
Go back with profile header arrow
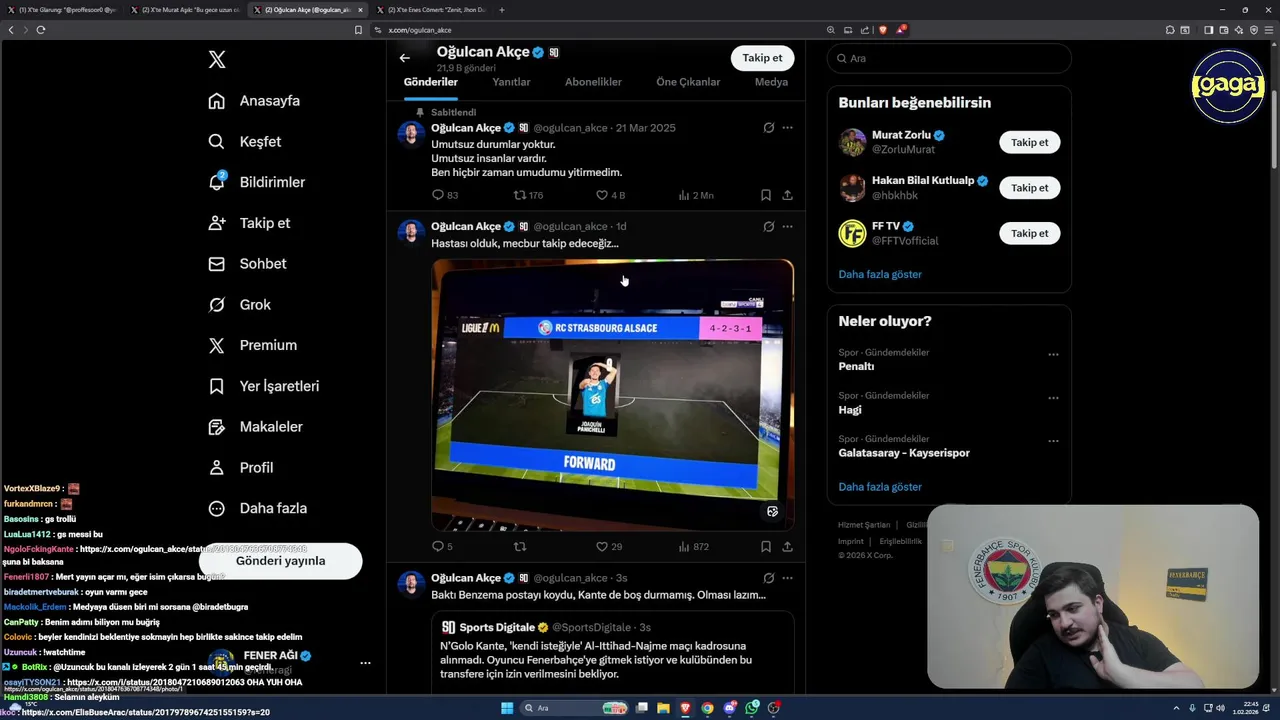404,58
